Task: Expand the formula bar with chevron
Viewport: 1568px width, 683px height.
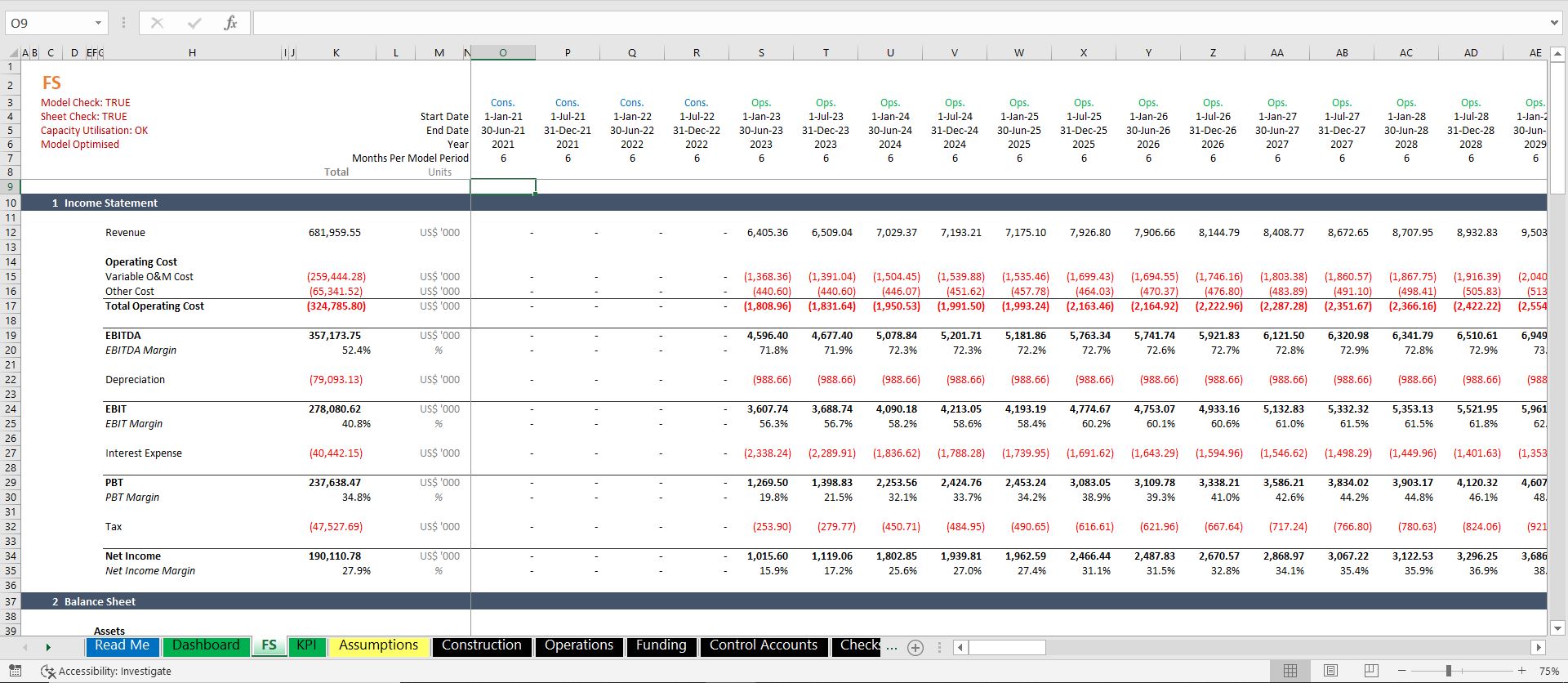Action: [1554, 23]
